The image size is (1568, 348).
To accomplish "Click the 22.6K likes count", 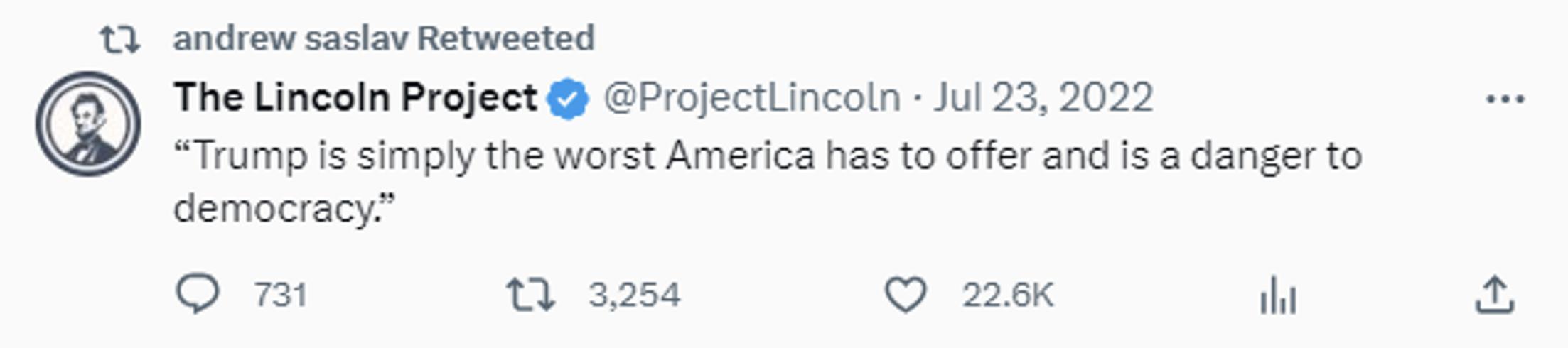I will [1007, 295].
